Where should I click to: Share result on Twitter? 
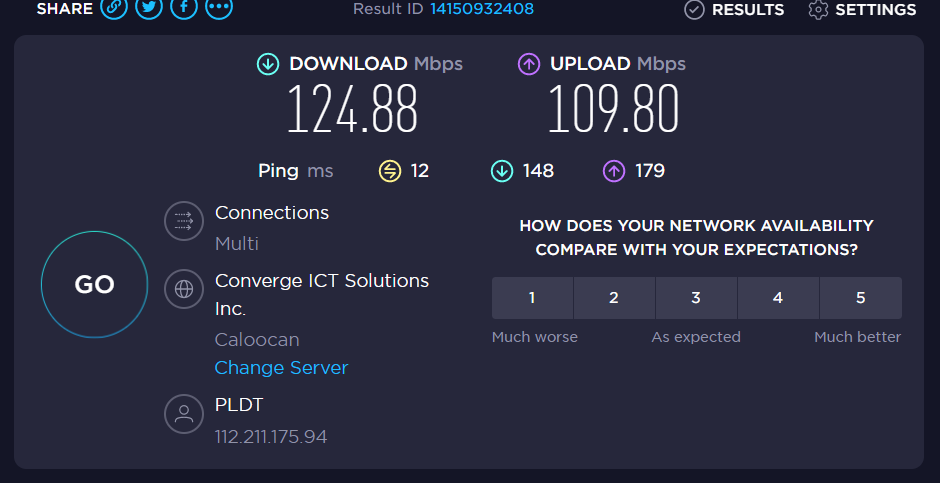[149, 8]
